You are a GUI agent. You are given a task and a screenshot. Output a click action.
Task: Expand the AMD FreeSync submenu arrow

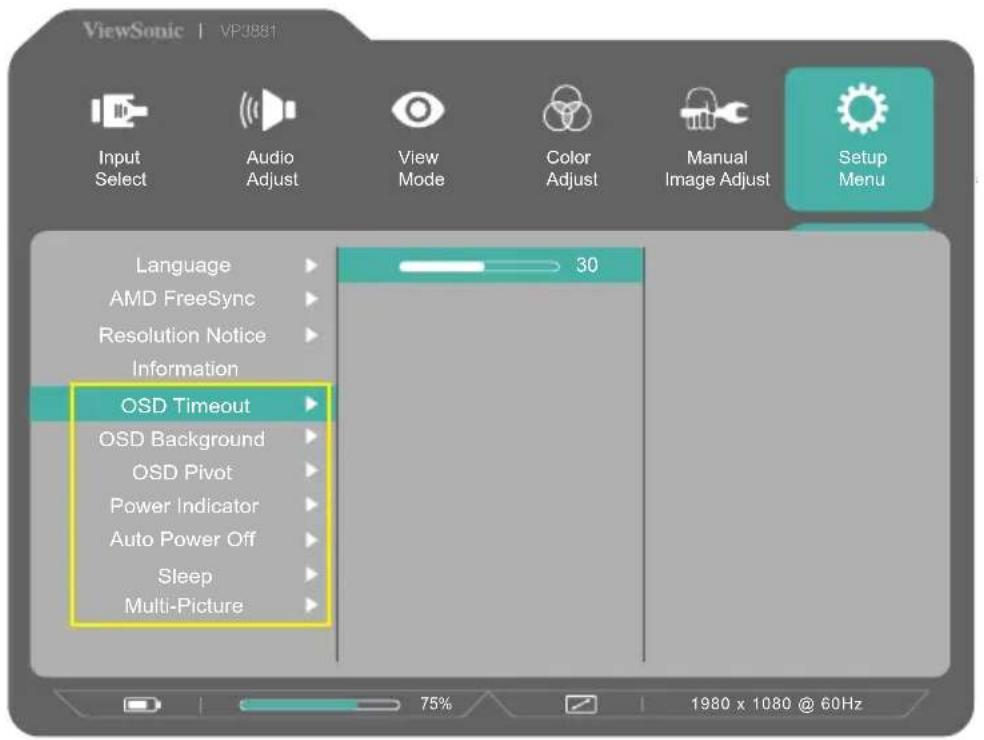pos(311,299)
